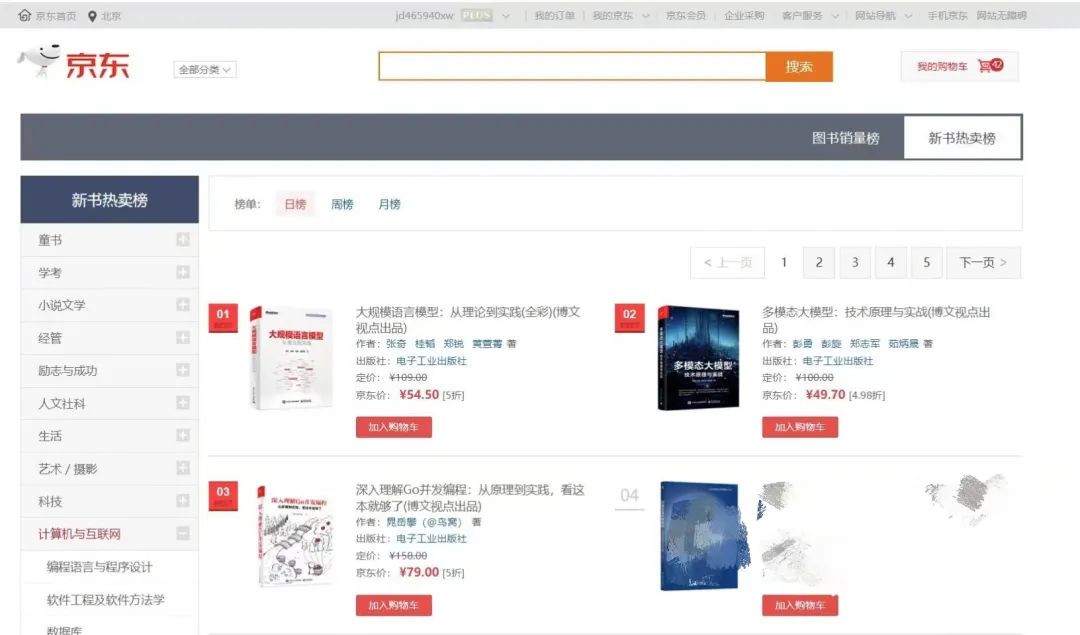Open the 网站导航 dropdown
1080x635 pixels.
883,16
